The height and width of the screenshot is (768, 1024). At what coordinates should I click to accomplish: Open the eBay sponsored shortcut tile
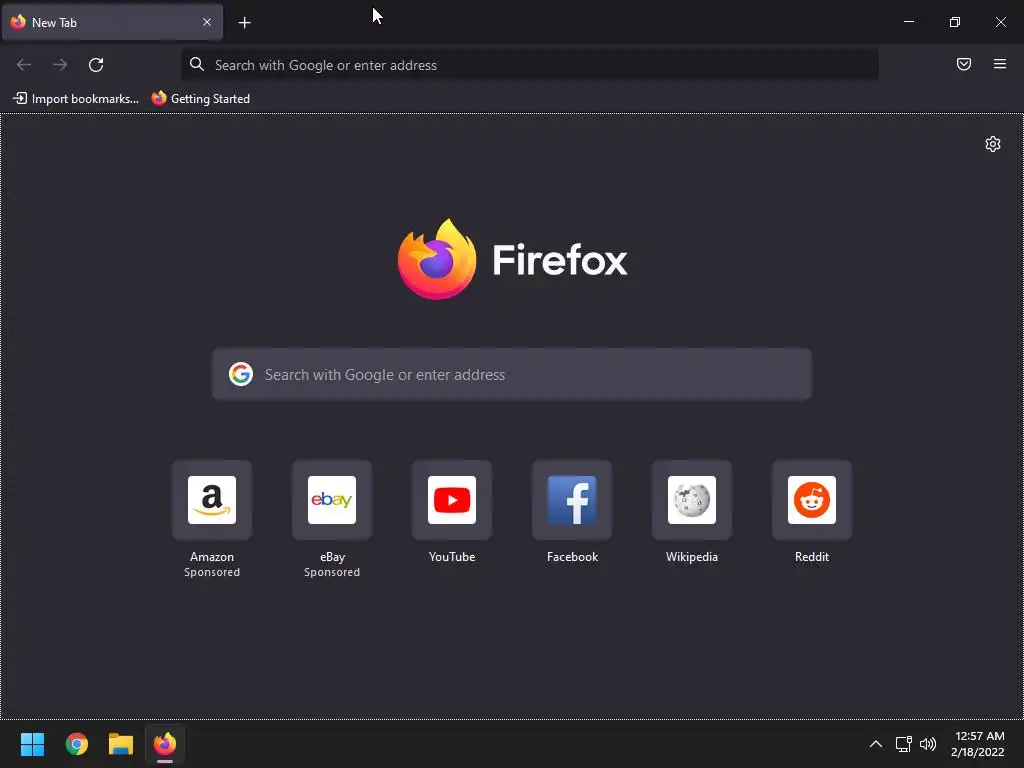coord(332,500)
